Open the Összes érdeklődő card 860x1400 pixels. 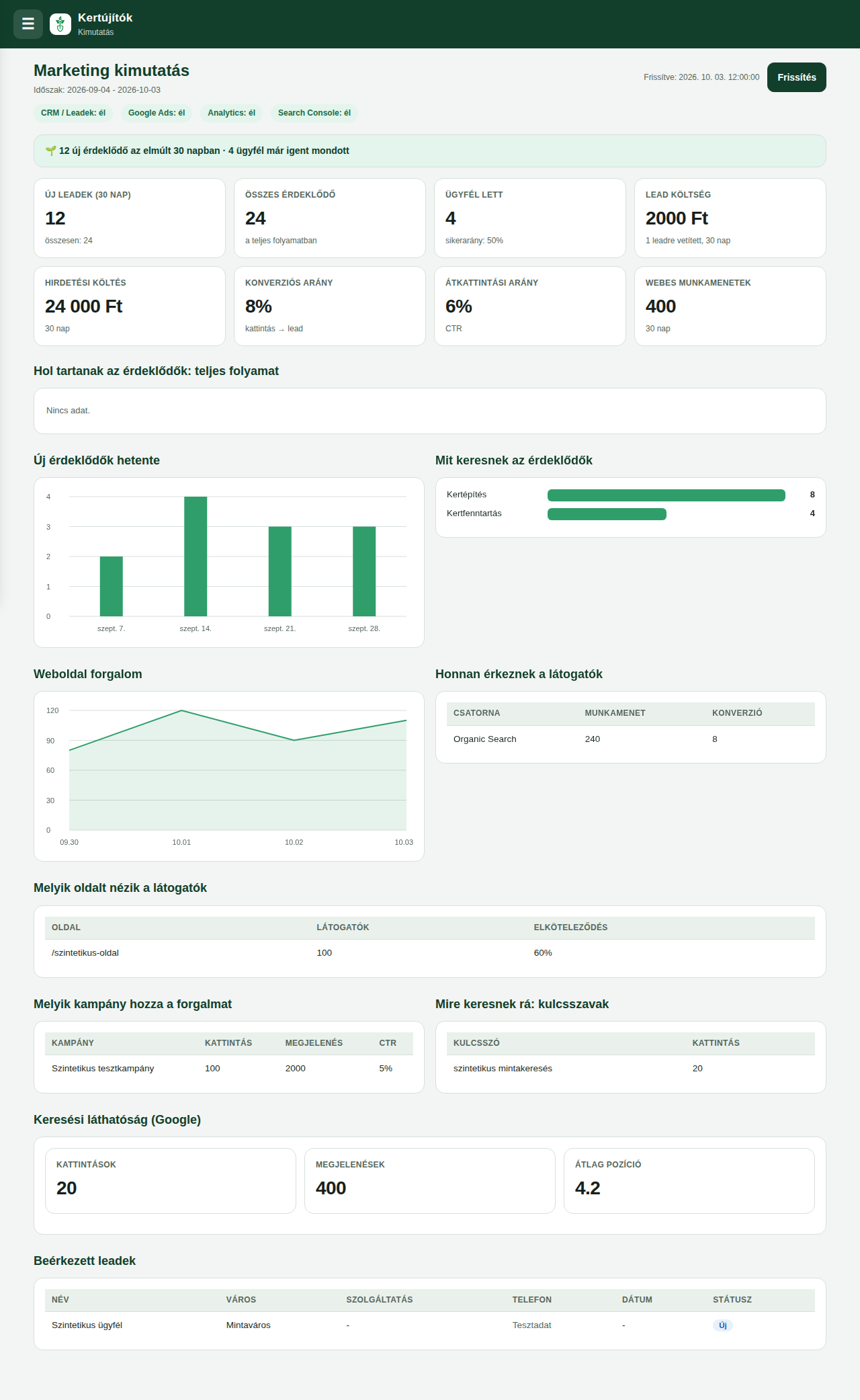point(330,218)
